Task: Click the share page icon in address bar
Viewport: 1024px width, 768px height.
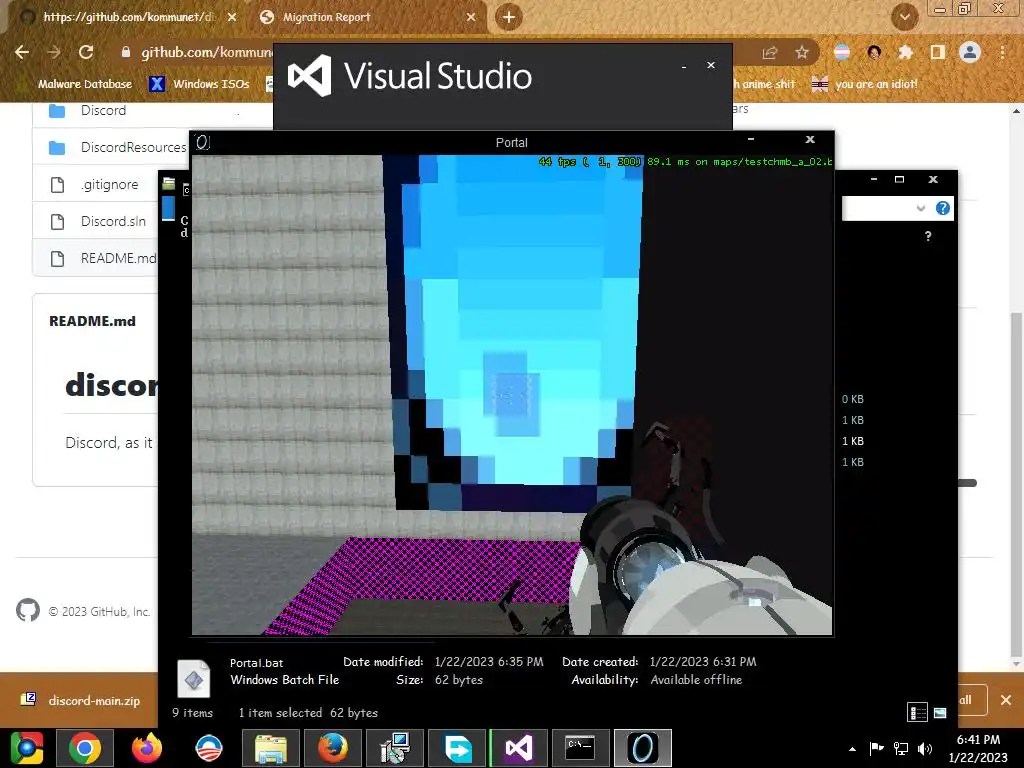Action: pyautogui.click(x=770, y=52)
